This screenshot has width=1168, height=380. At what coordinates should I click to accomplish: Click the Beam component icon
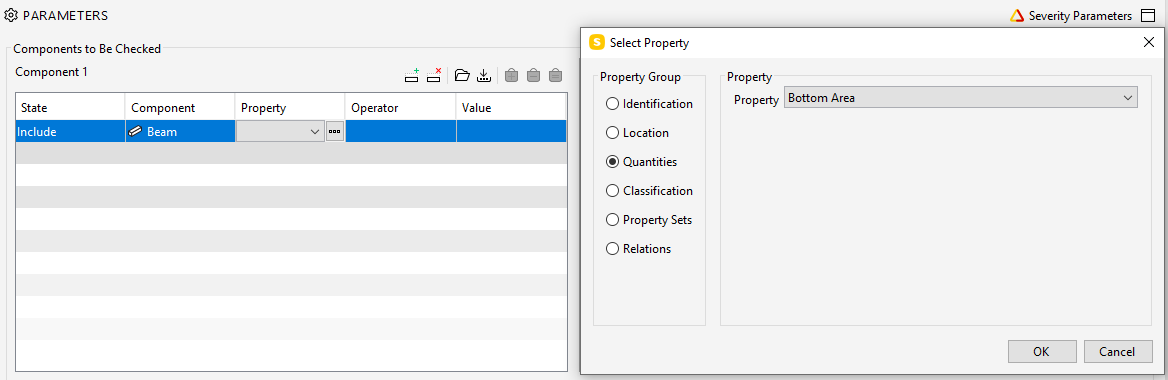136,131
